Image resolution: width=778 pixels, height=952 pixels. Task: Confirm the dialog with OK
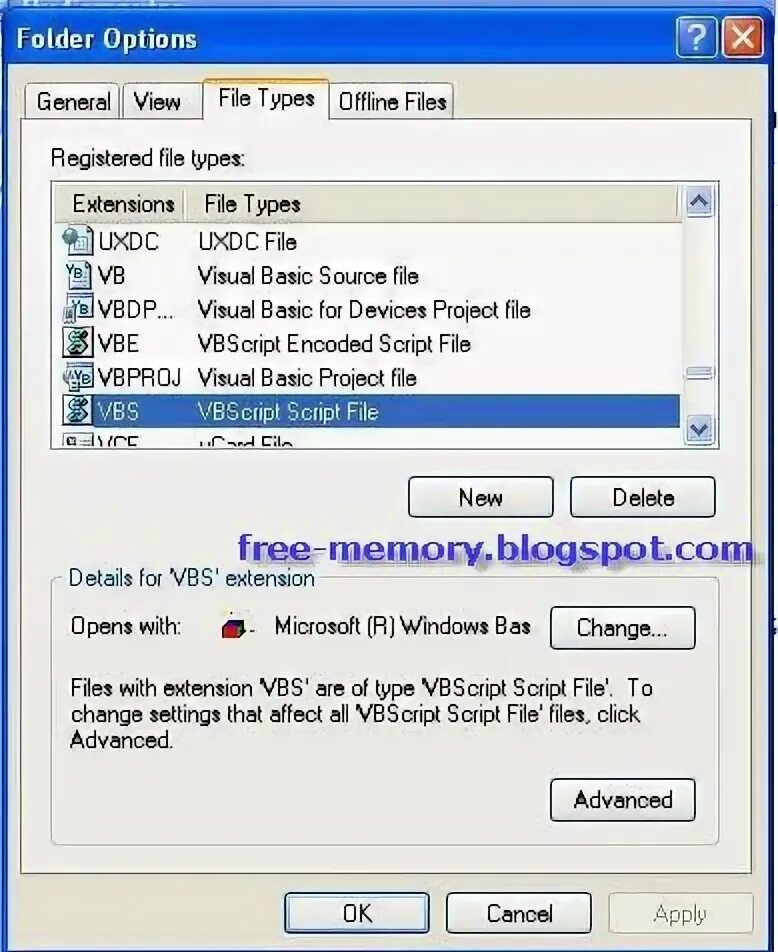coord(357,913)
